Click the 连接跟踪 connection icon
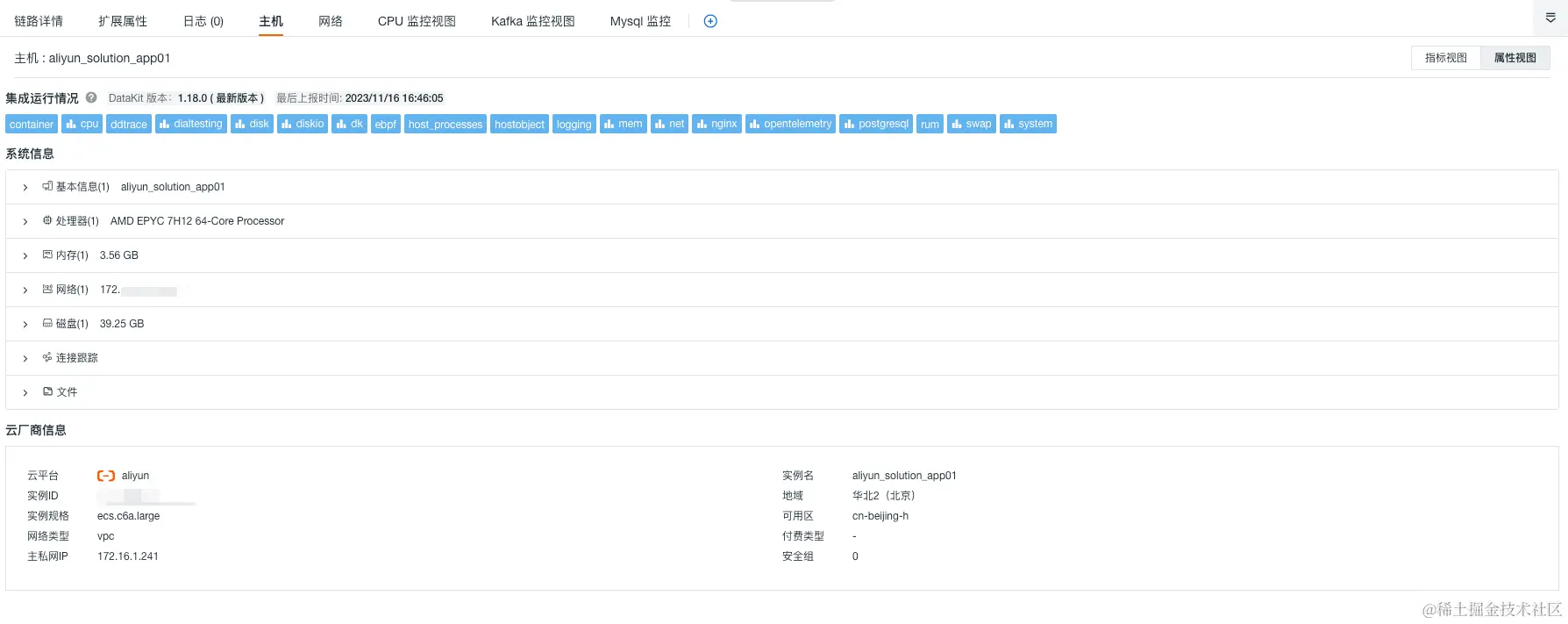 47,357
